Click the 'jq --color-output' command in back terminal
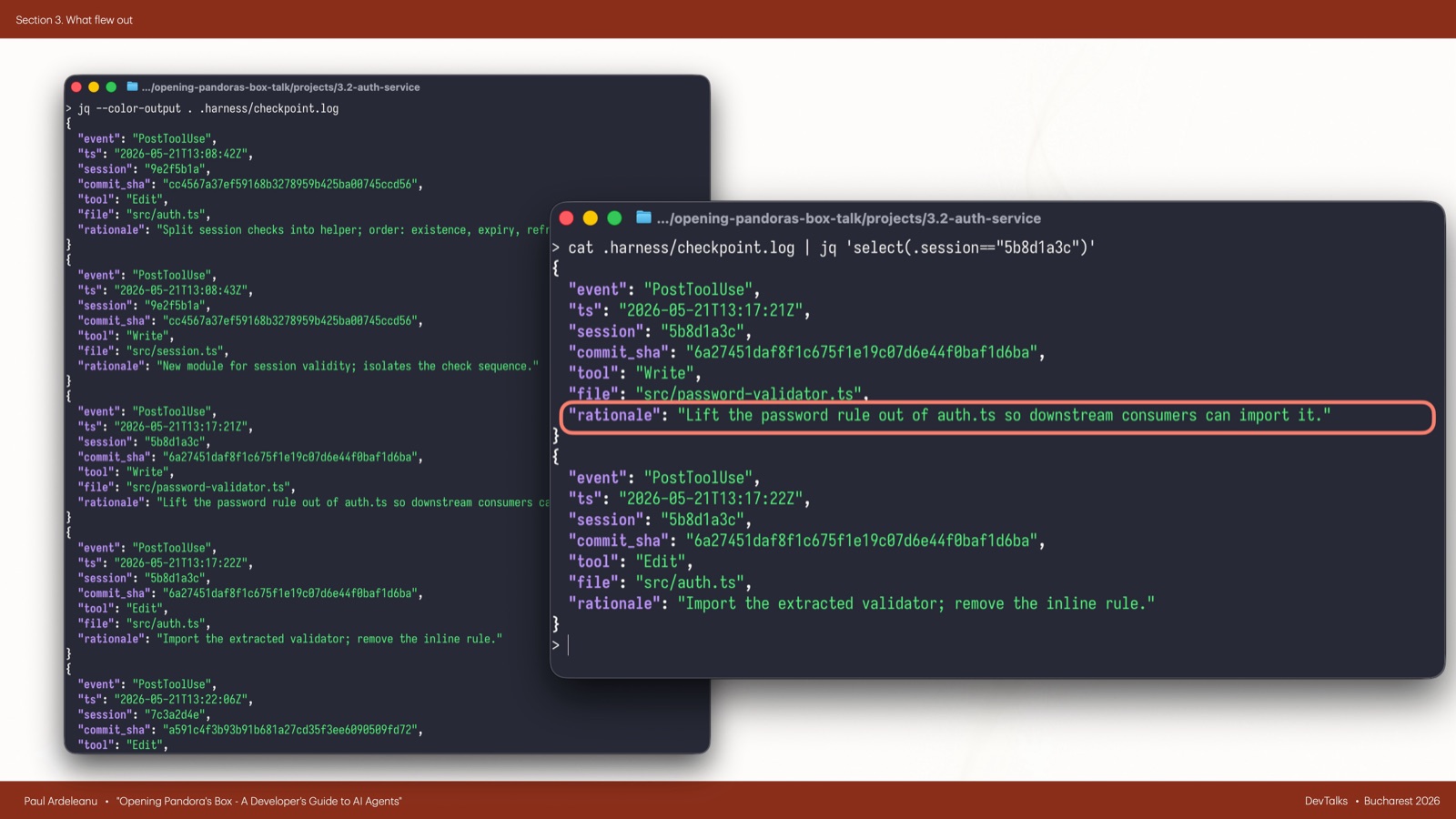Viewport: 1456px width, 819px height. click(x=208, y=108)
